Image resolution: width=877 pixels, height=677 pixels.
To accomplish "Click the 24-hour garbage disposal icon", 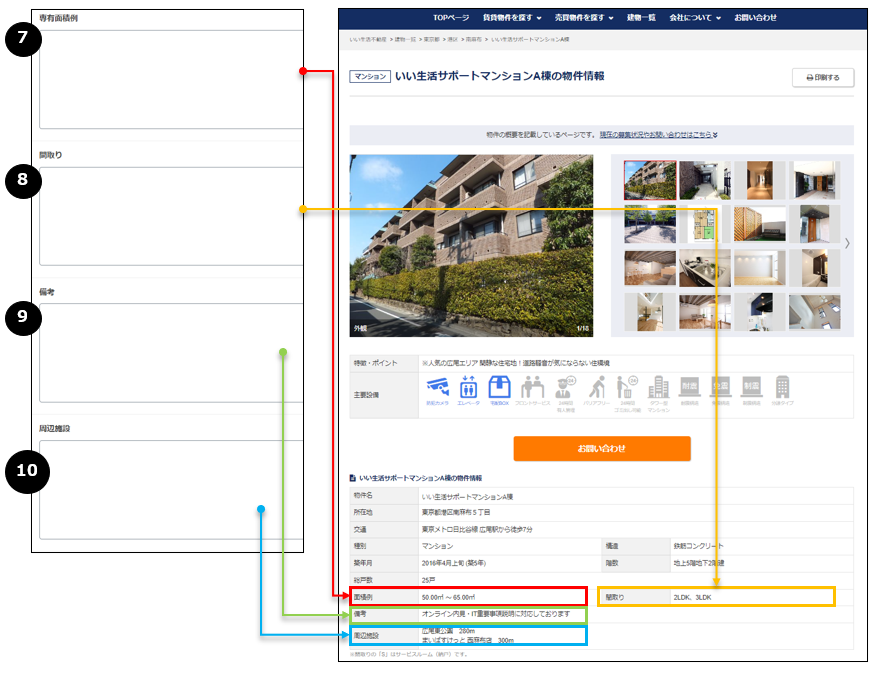I will (x=628, y=389).
